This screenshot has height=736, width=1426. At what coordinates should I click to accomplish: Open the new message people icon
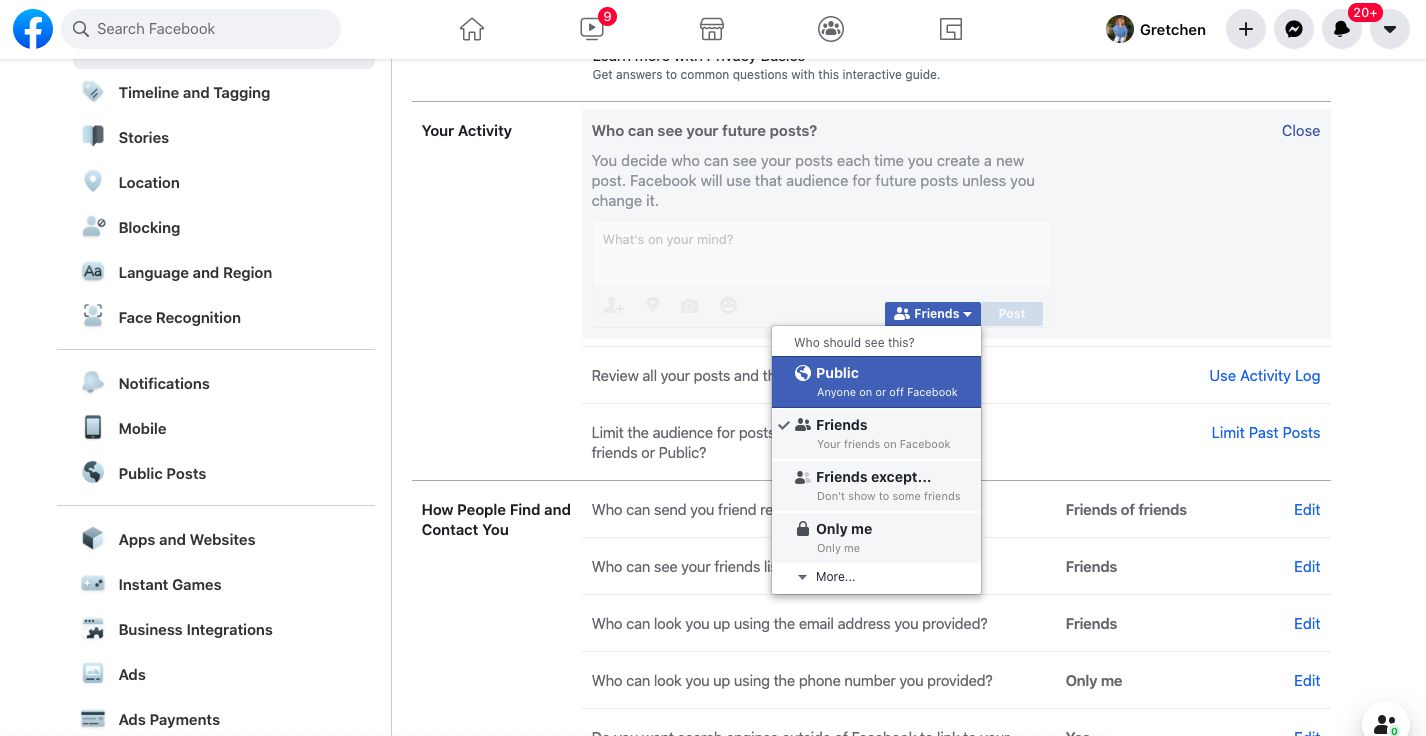pos(1386,722)
